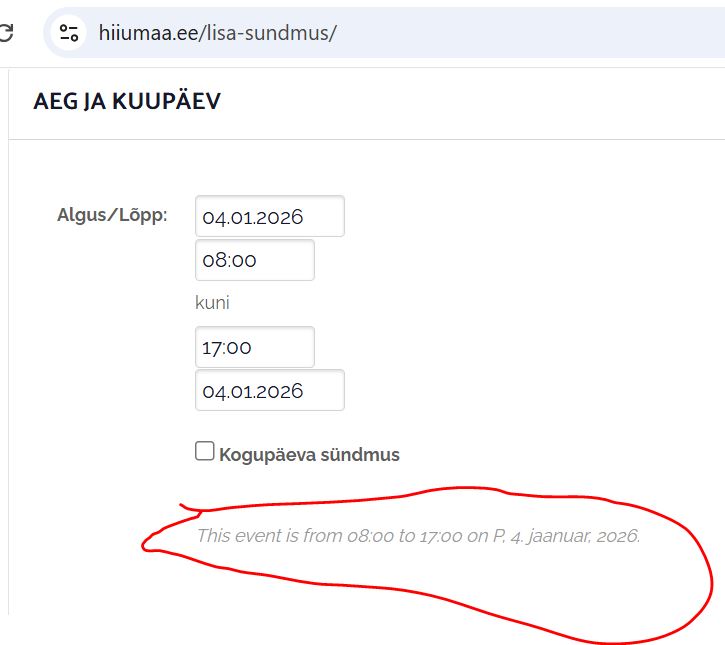Viewport: 725px width, 645px height.
Task: Click '08:00' inside the event summary
Action: tap(370, 536)
